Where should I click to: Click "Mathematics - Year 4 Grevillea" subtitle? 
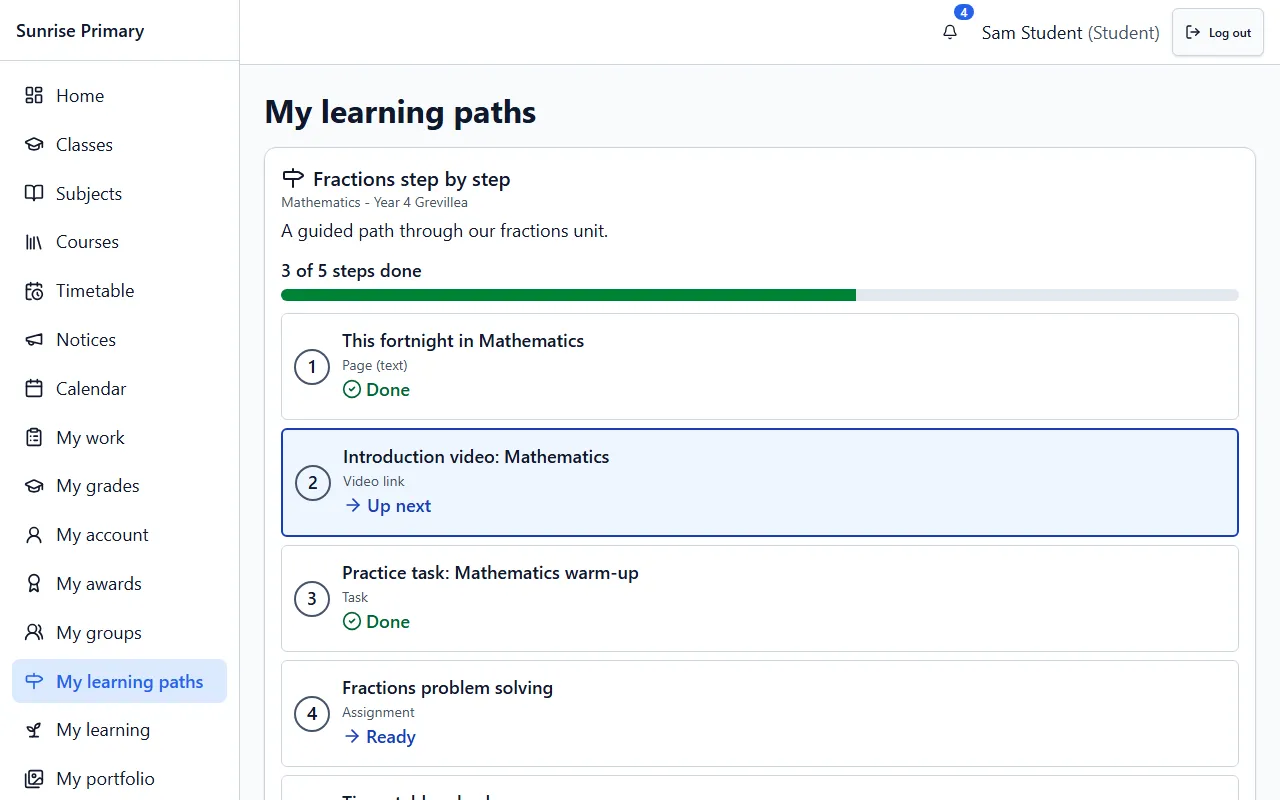coord(374,202)
